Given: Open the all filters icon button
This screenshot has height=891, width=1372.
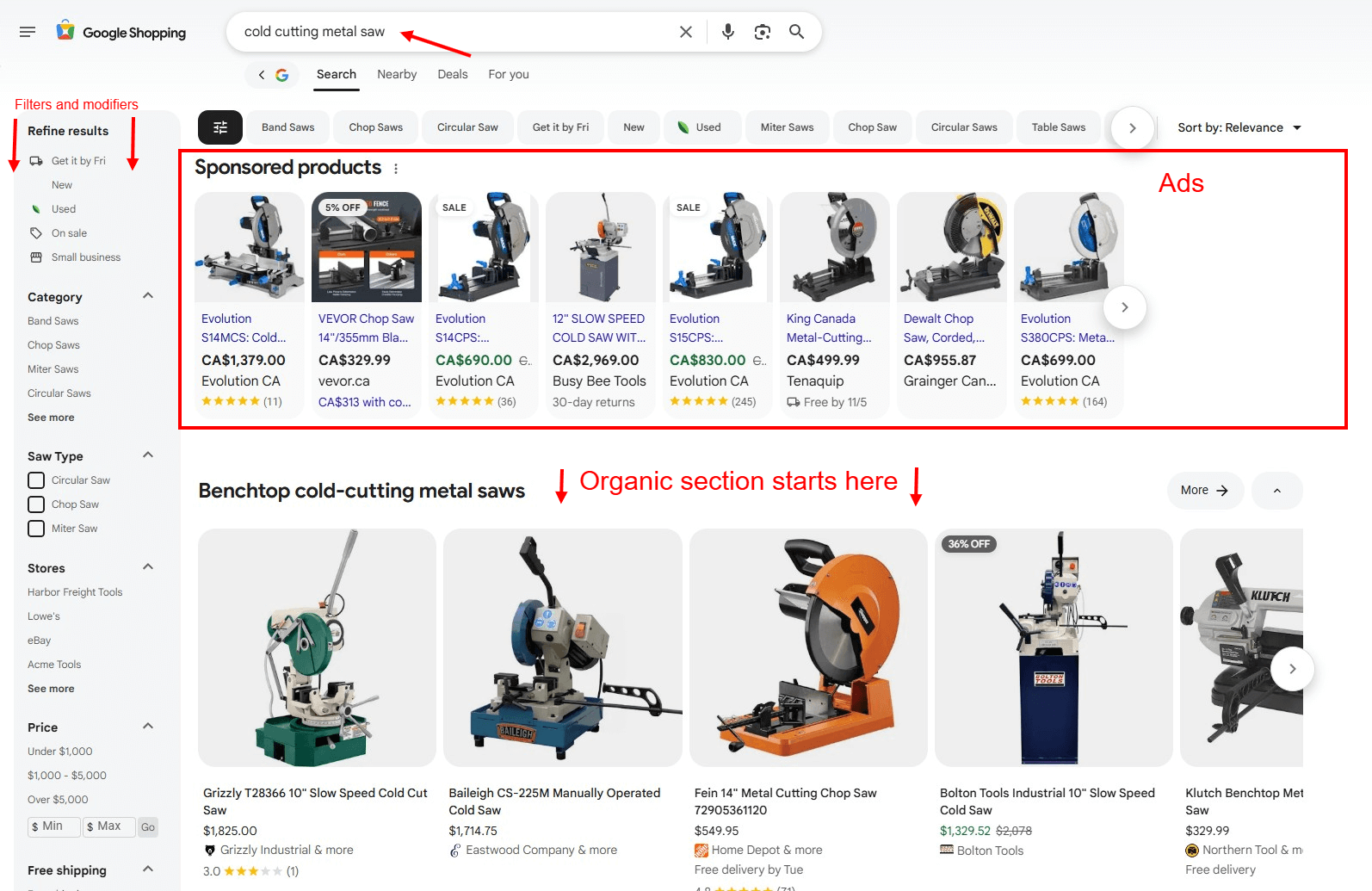Looking at the screenshot, I should tap(220, 127).
